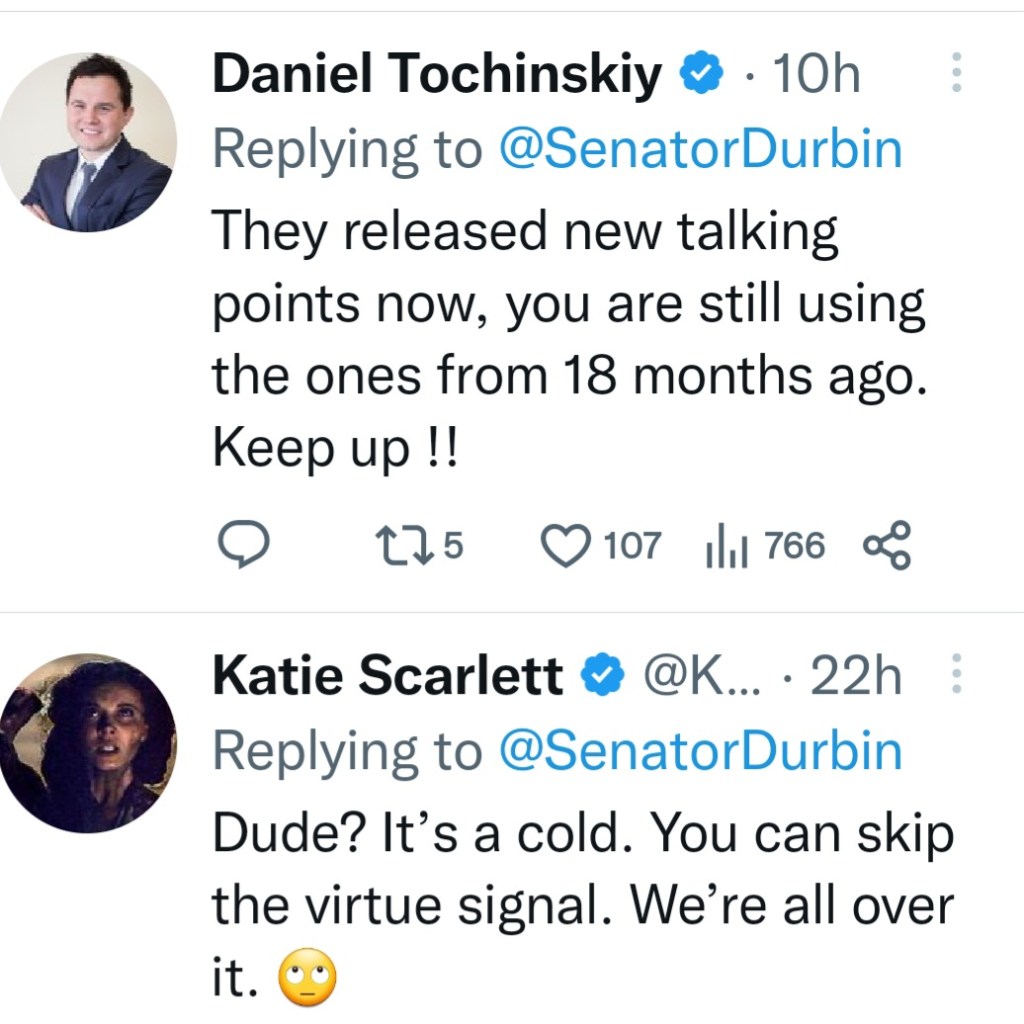This screenshot has height=1024, width=1024.
Task: Open @SenatorDurbin link in Daniel's reply
Action: click(699, 150)
